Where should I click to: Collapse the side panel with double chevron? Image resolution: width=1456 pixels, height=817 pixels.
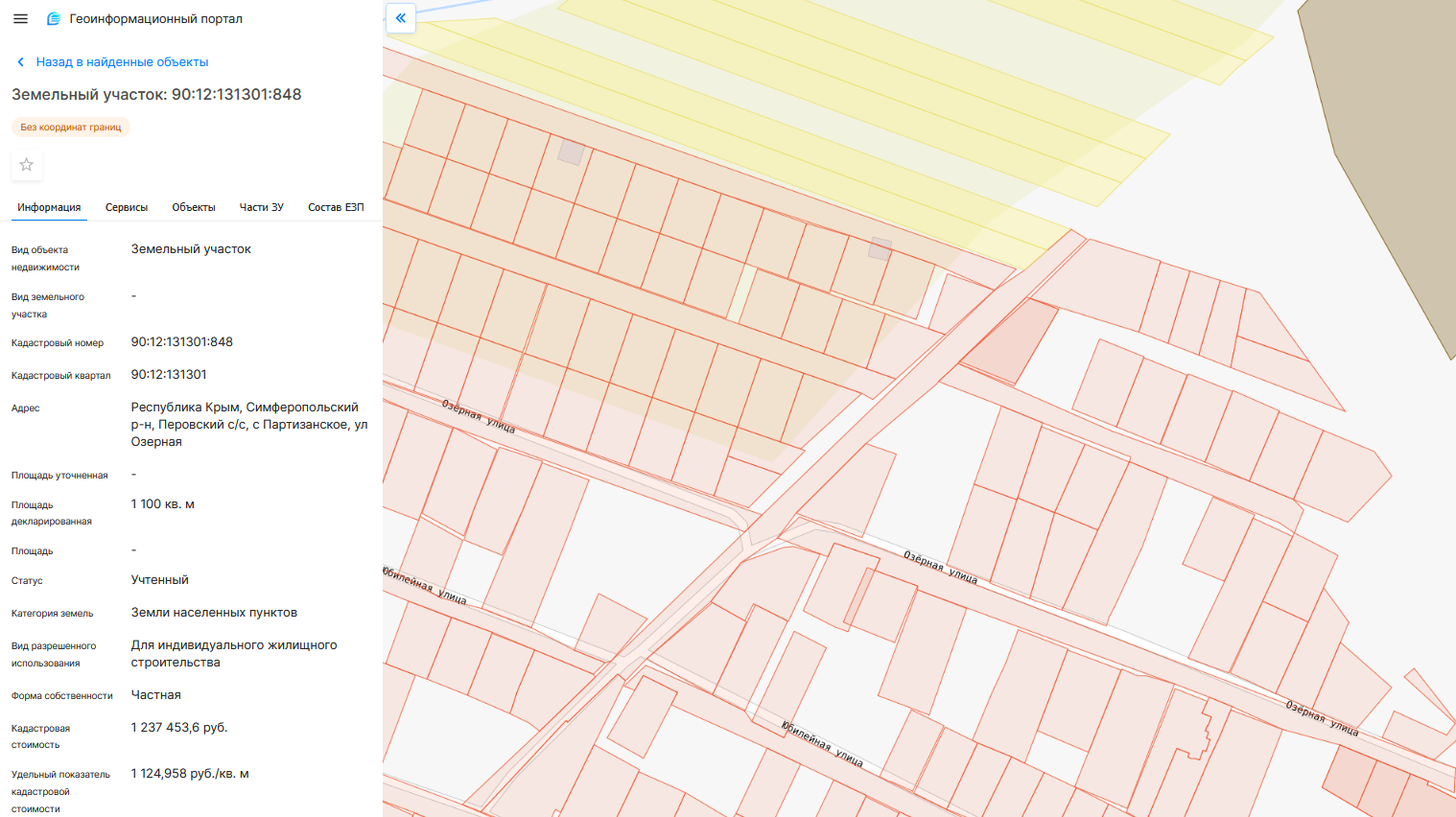tap(401, 18)
